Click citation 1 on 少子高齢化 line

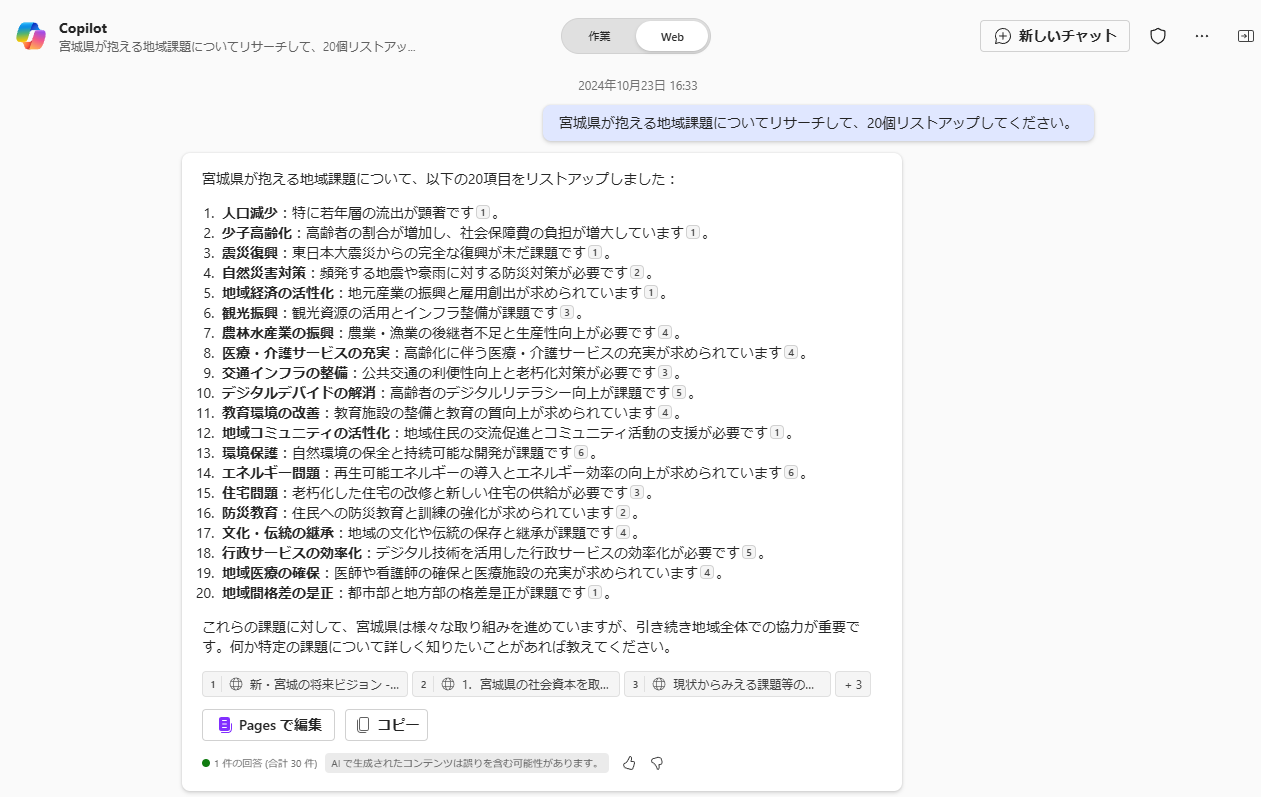[x=692, y=232]
